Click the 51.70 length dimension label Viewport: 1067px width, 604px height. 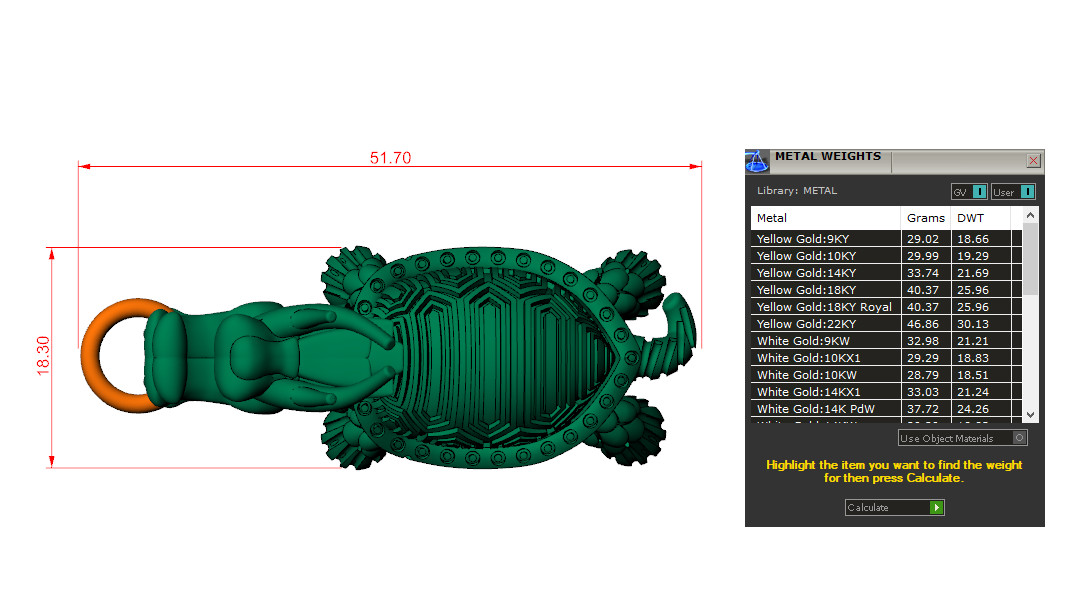[x=390, y=158]
